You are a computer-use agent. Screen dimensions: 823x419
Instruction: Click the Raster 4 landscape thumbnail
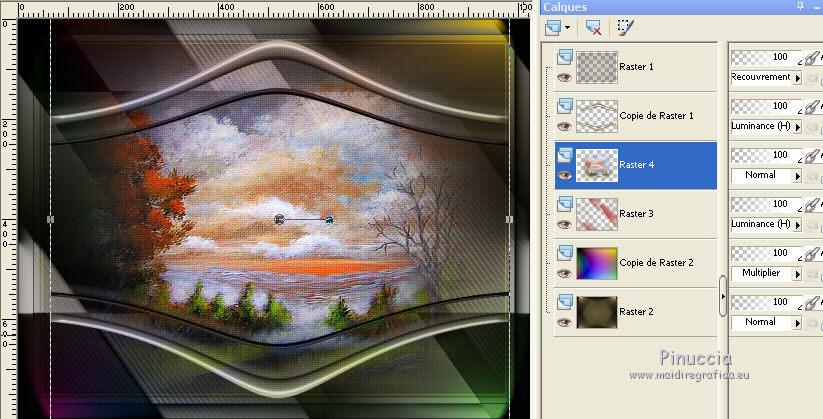(597, 165)
